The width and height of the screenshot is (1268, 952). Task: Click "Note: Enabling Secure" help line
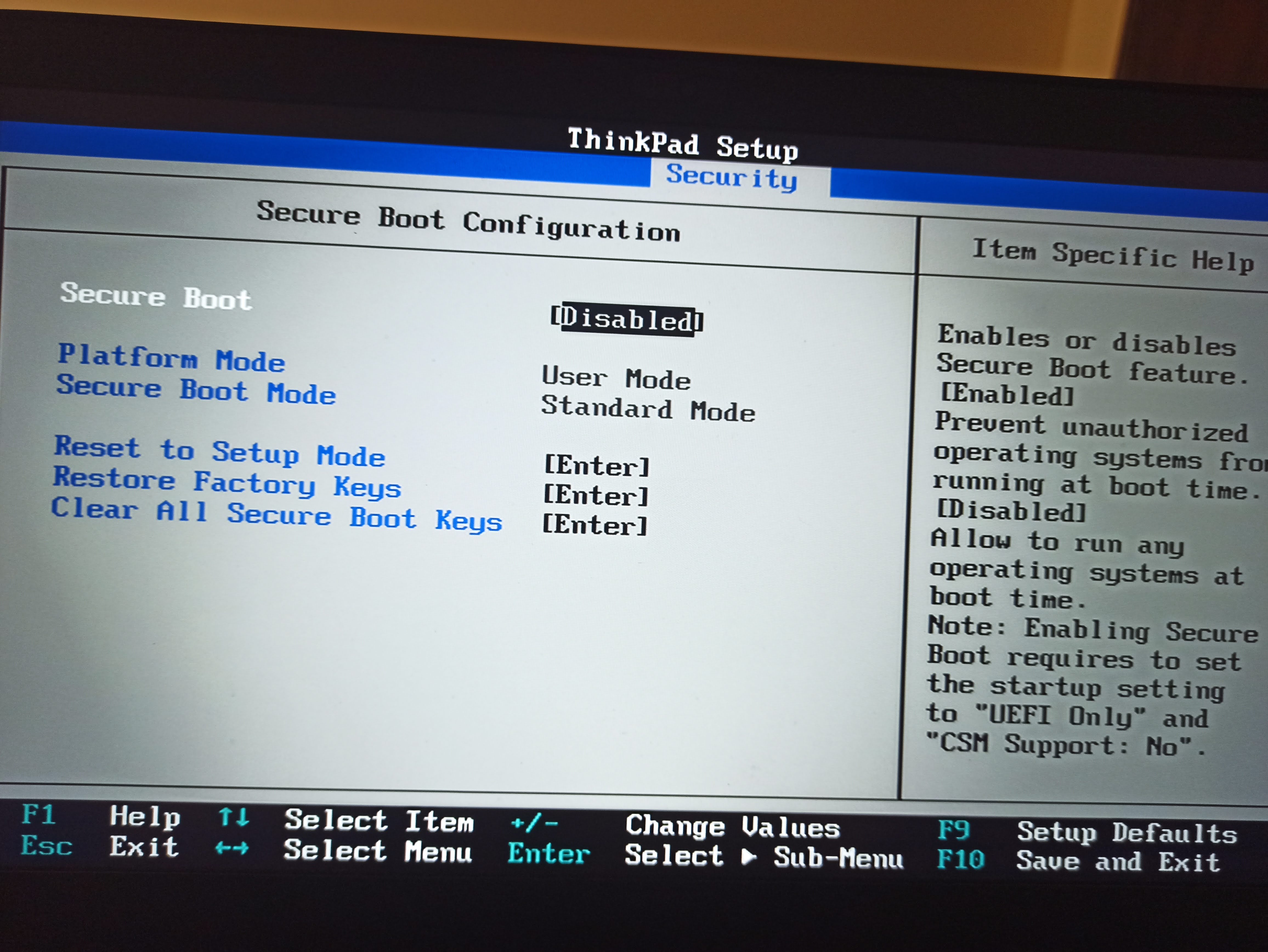click(x=1092, y=630)
